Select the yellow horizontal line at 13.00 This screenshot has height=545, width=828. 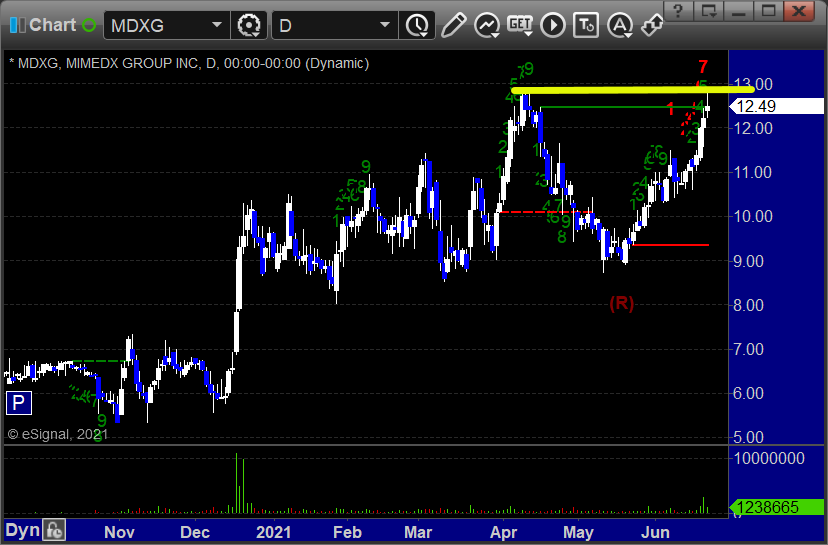[633, 90]
